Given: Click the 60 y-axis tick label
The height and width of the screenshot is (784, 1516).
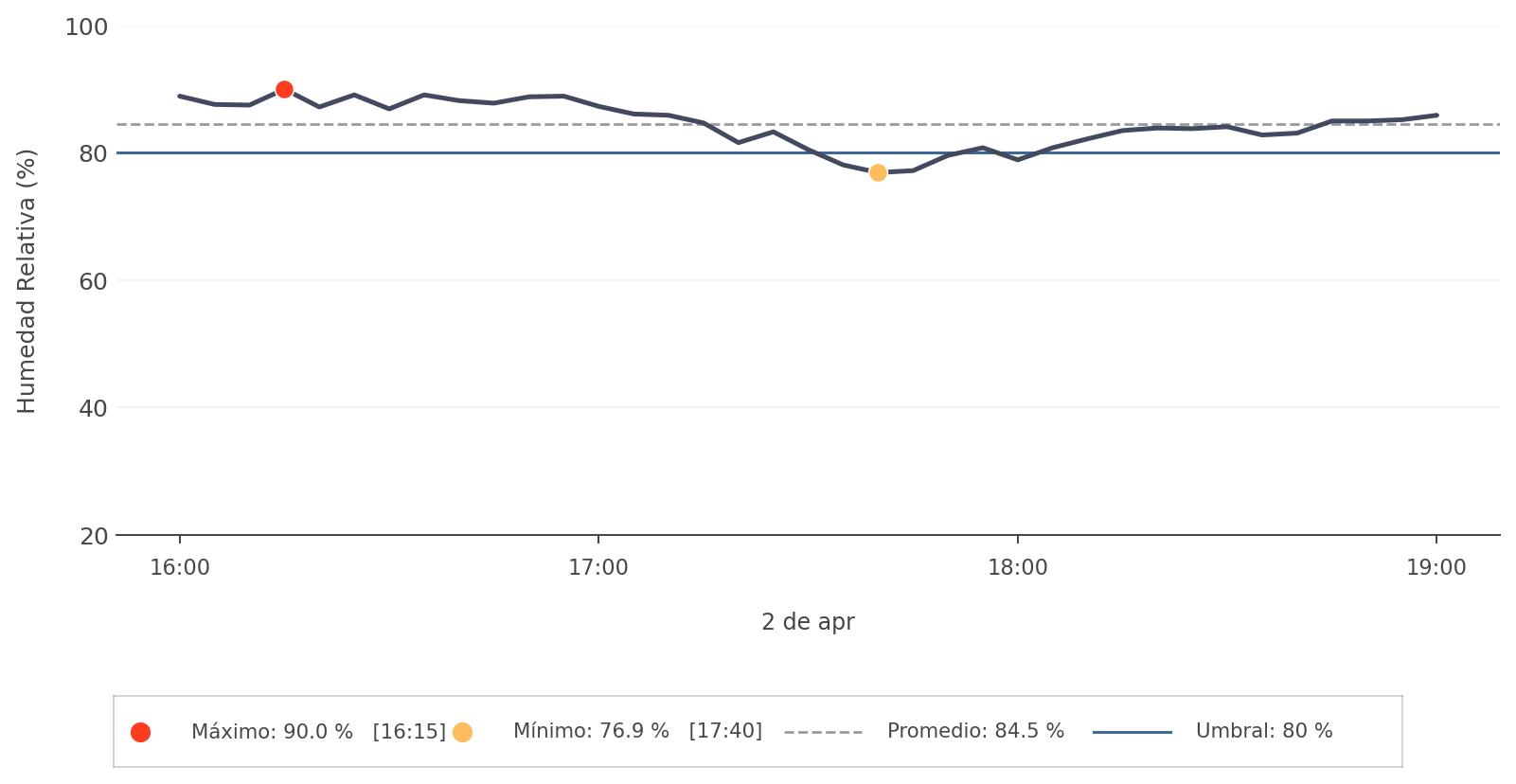Looking at the screenshot, I should pos(93,281).
